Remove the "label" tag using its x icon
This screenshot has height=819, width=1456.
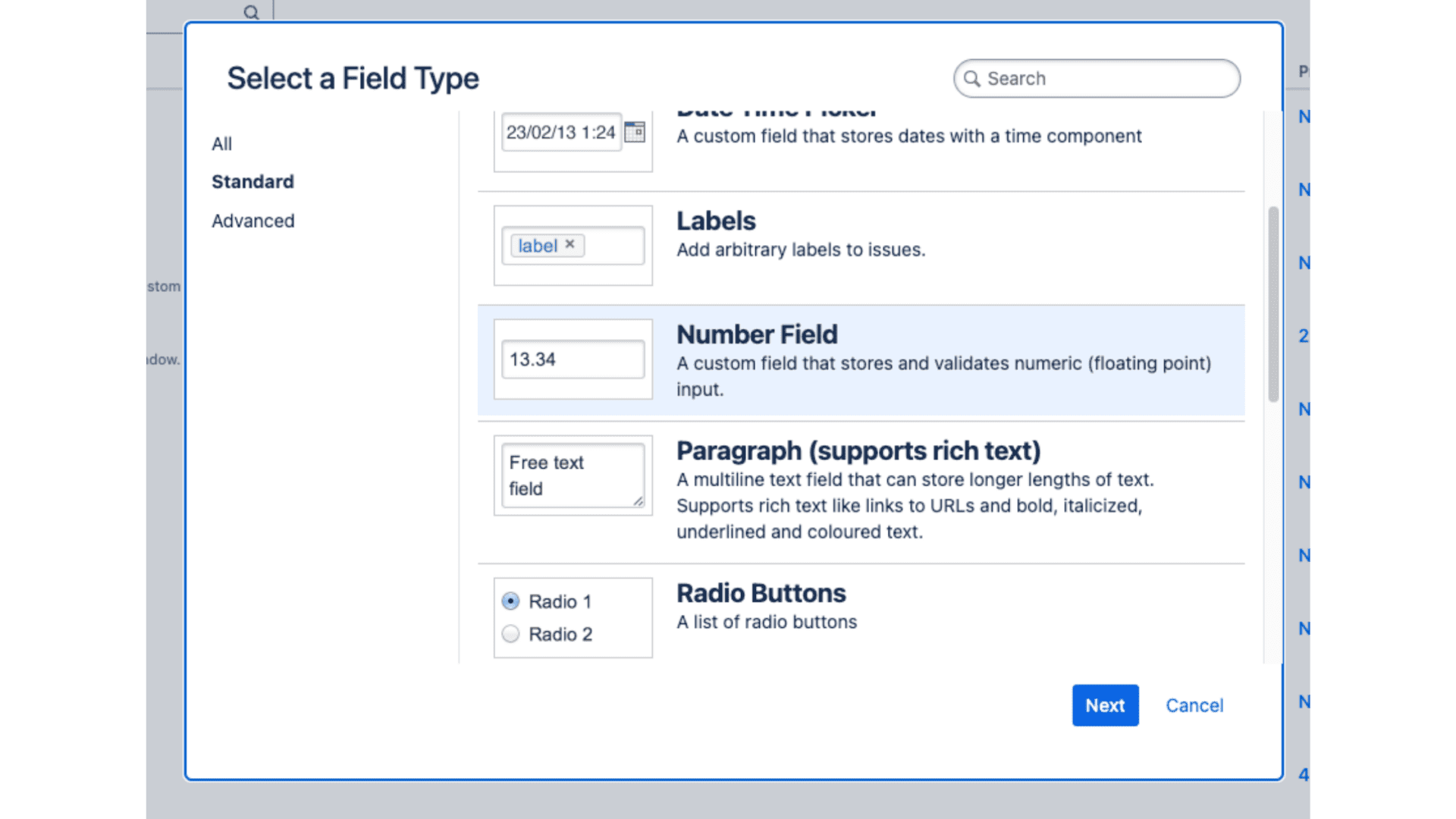click(x=570, y=244)
